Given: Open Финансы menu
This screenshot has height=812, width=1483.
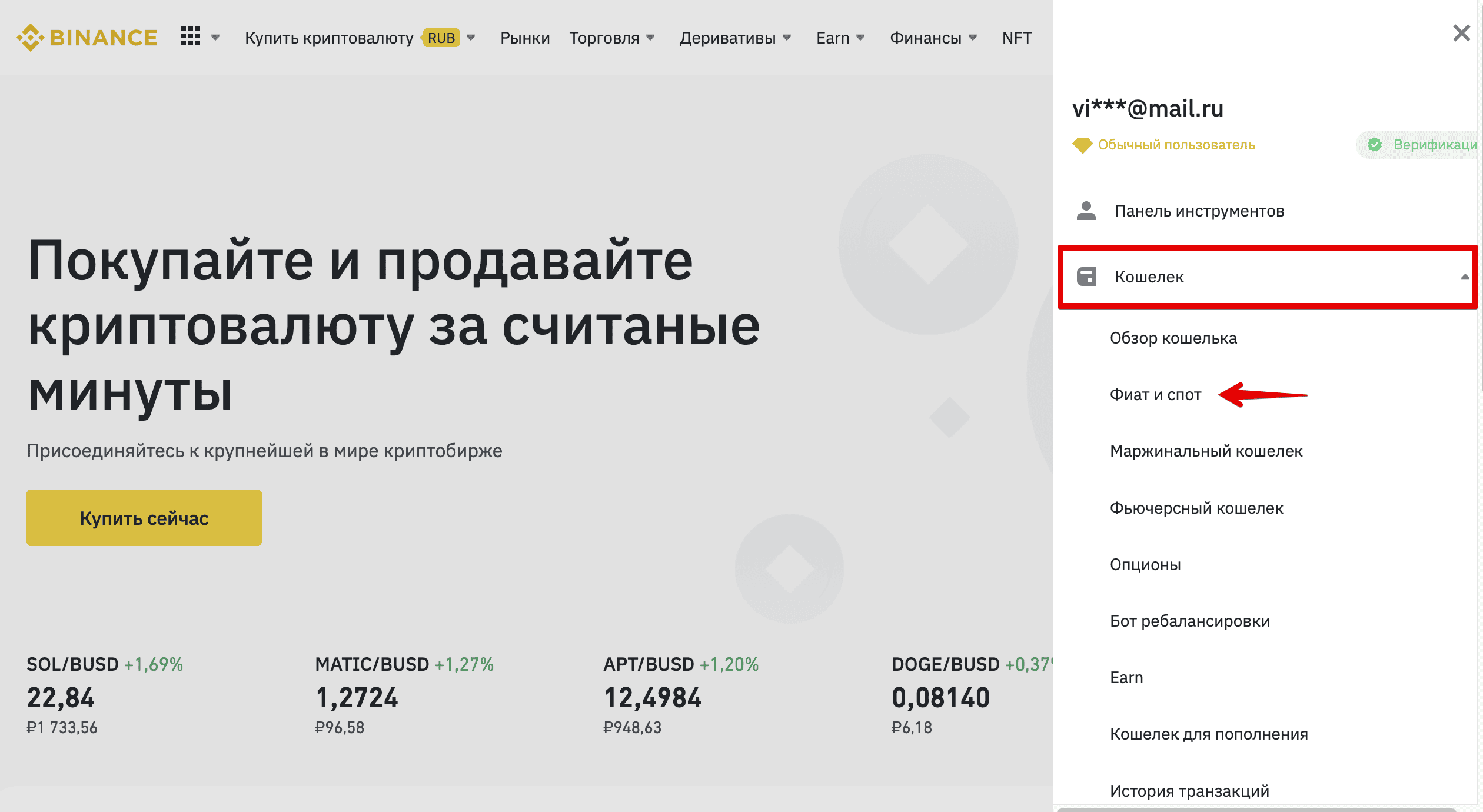Looking at the screenshot, I should point(926,38).
